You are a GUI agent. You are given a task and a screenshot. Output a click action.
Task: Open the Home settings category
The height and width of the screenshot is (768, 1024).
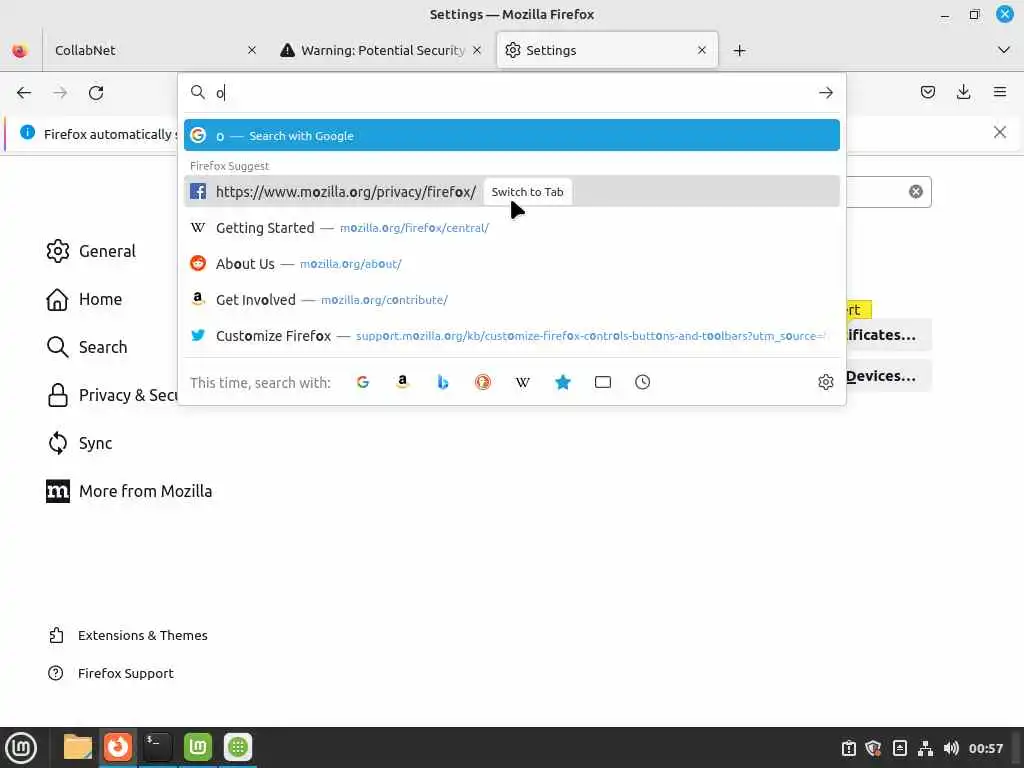pyautogui.click(x=84, y=299)
